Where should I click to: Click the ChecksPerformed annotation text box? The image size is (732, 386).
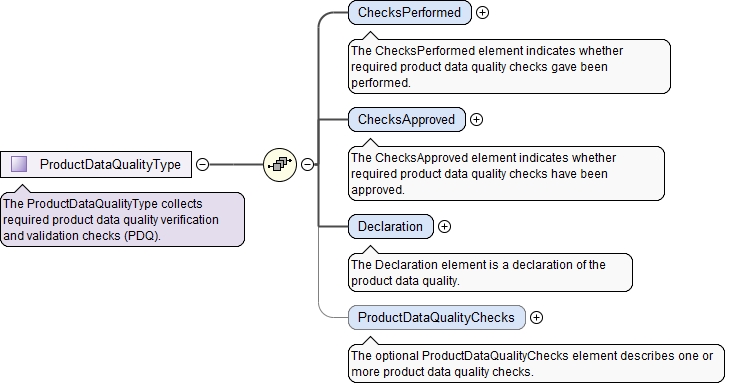point(509,66)
